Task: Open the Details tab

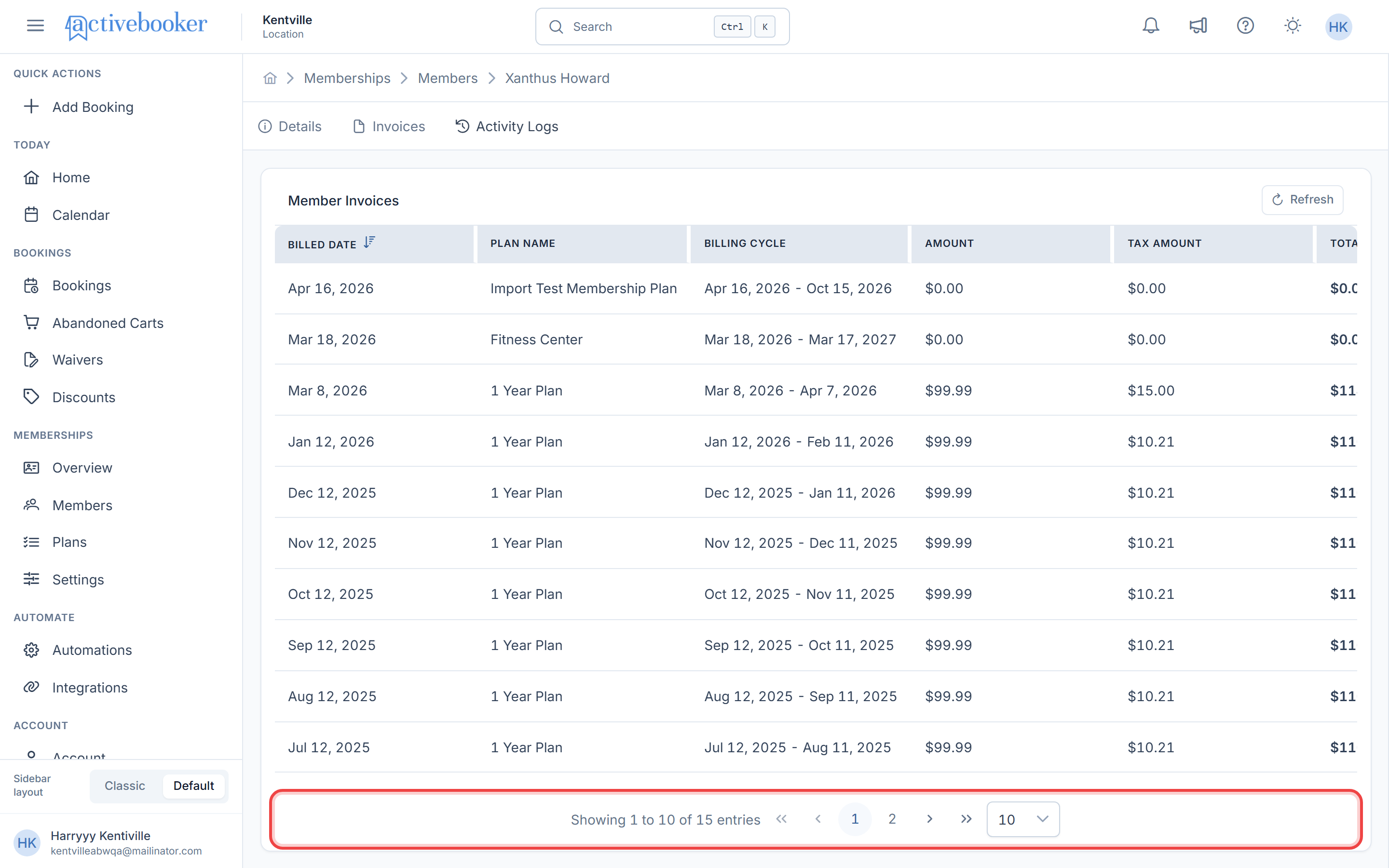Action: click(290, 126)
